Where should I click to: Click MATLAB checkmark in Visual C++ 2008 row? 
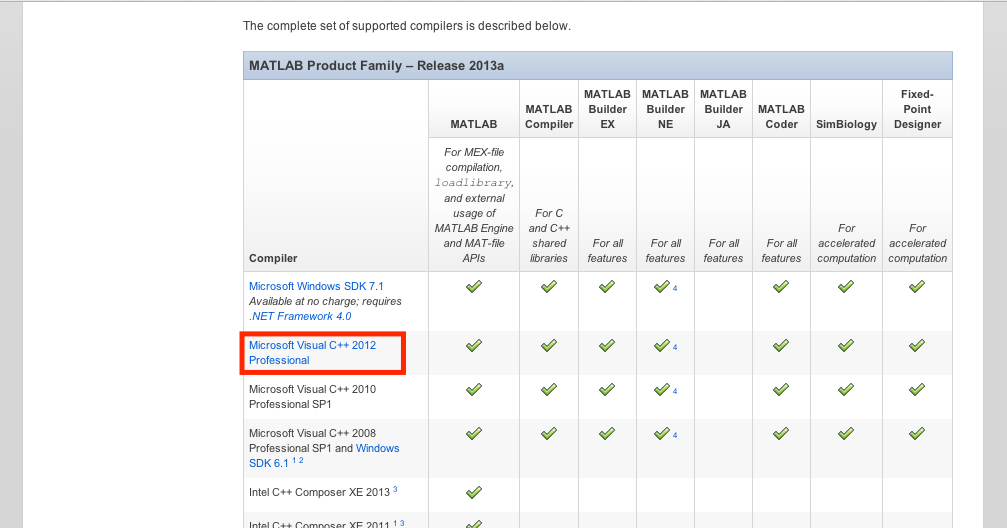click(474, 434)
